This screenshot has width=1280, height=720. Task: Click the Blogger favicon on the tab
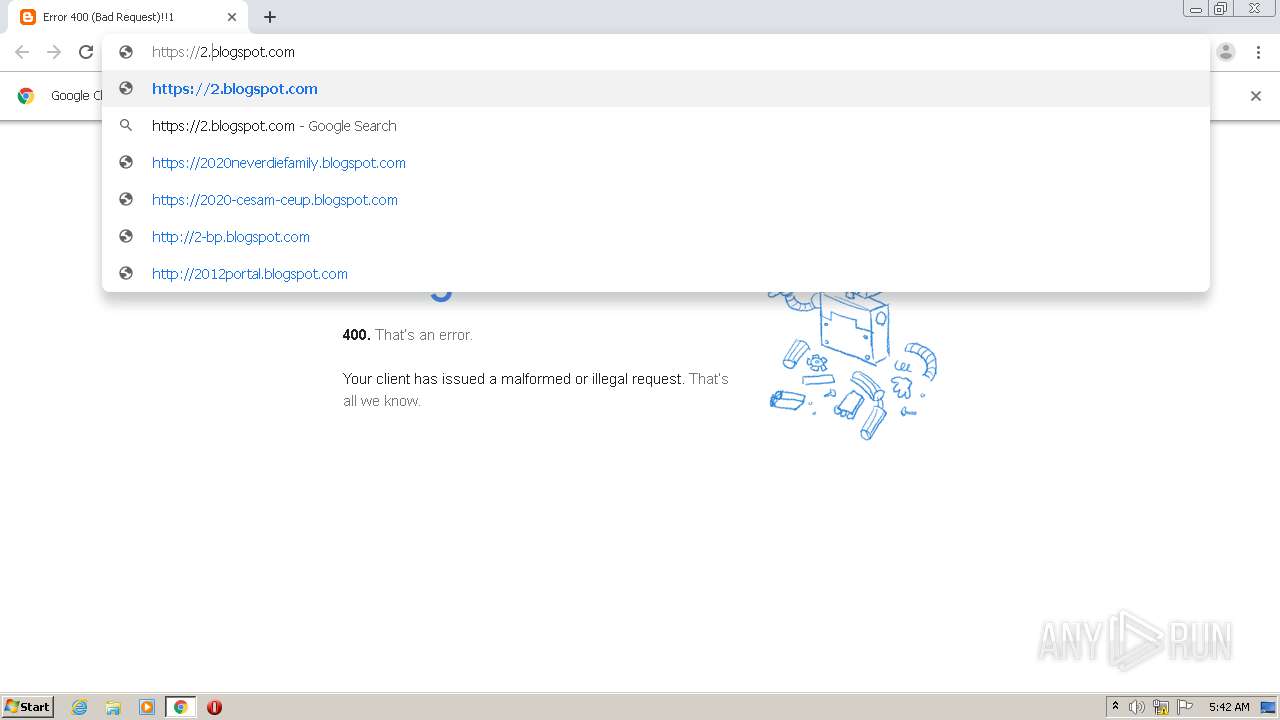tap(28, 17)
